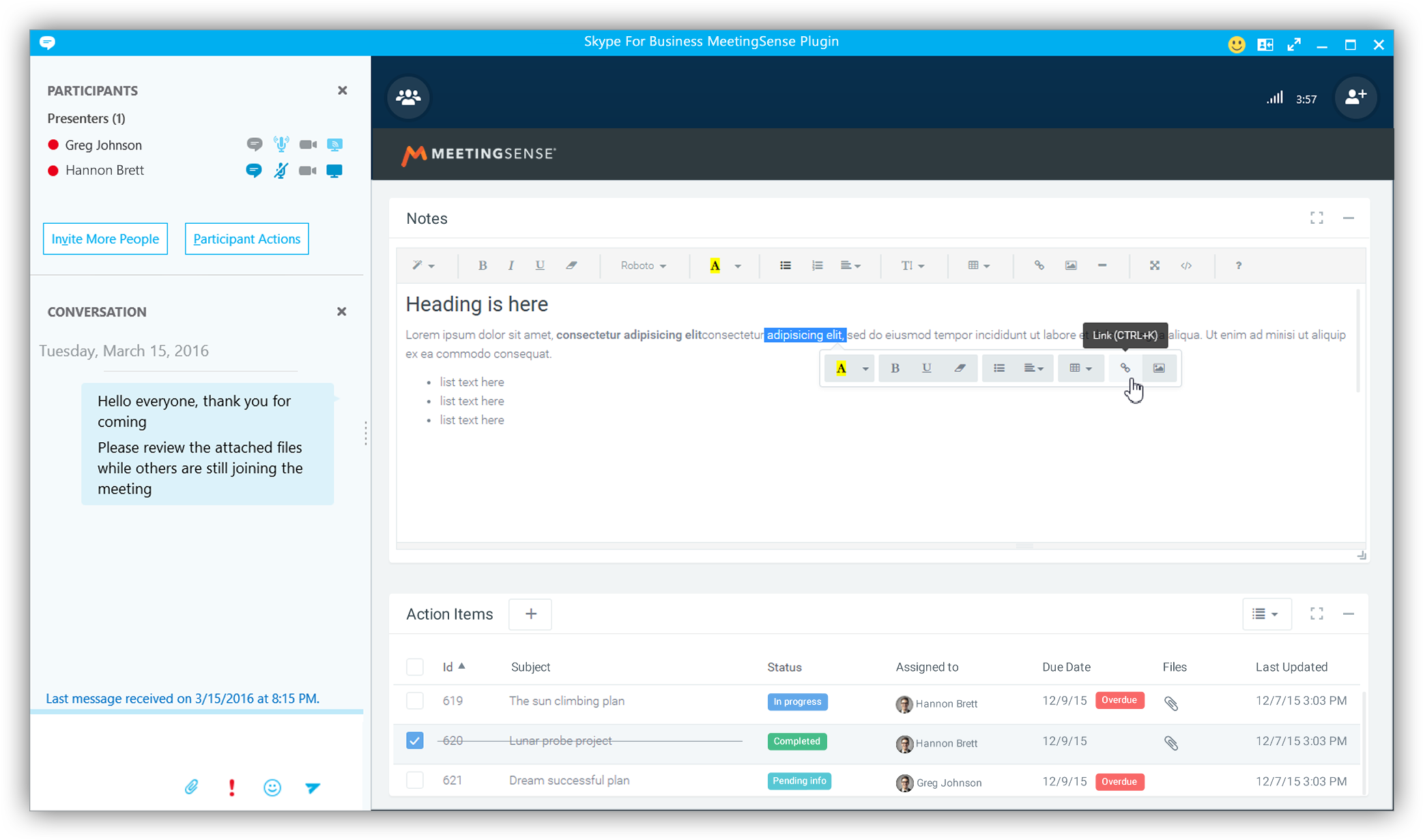Mark message as high importance

232,787
